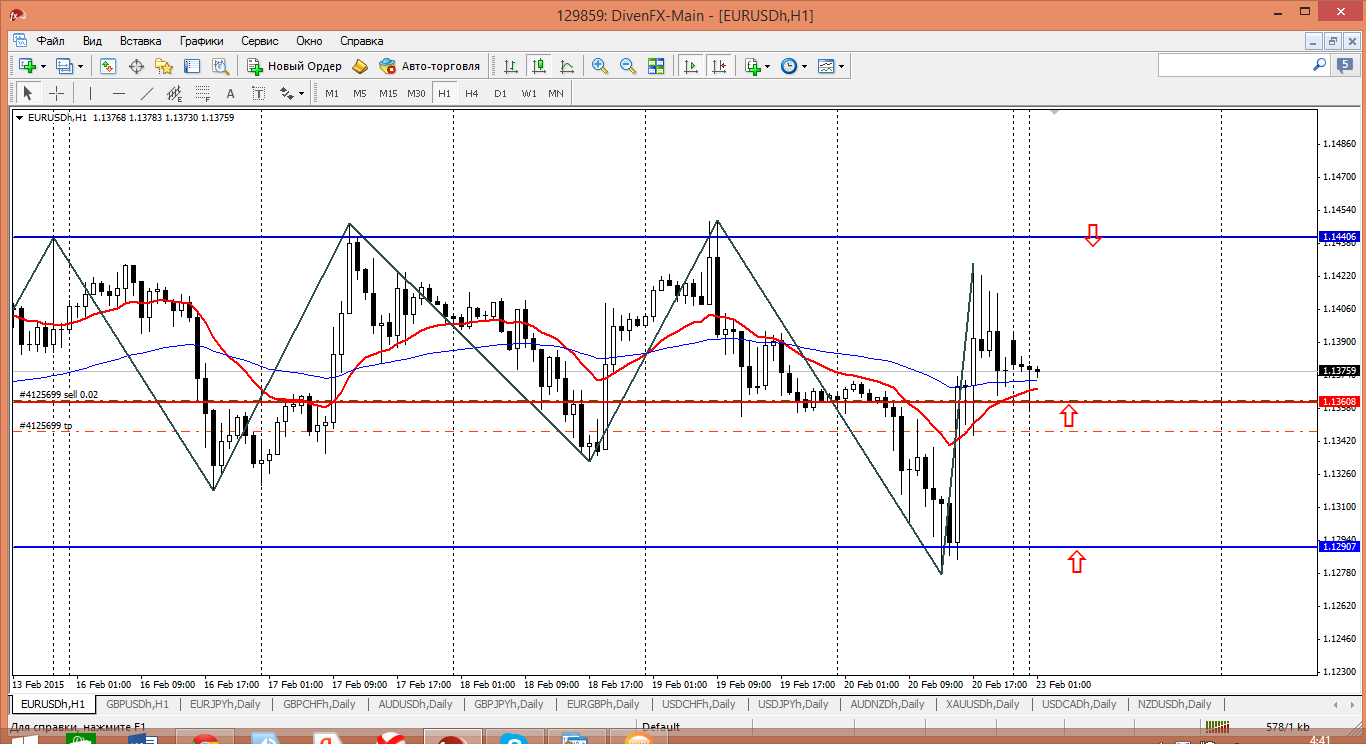Draw a vertical line tool
Image resolution: width=1370 pixels, height=744 pixels.
click(90, 93)
